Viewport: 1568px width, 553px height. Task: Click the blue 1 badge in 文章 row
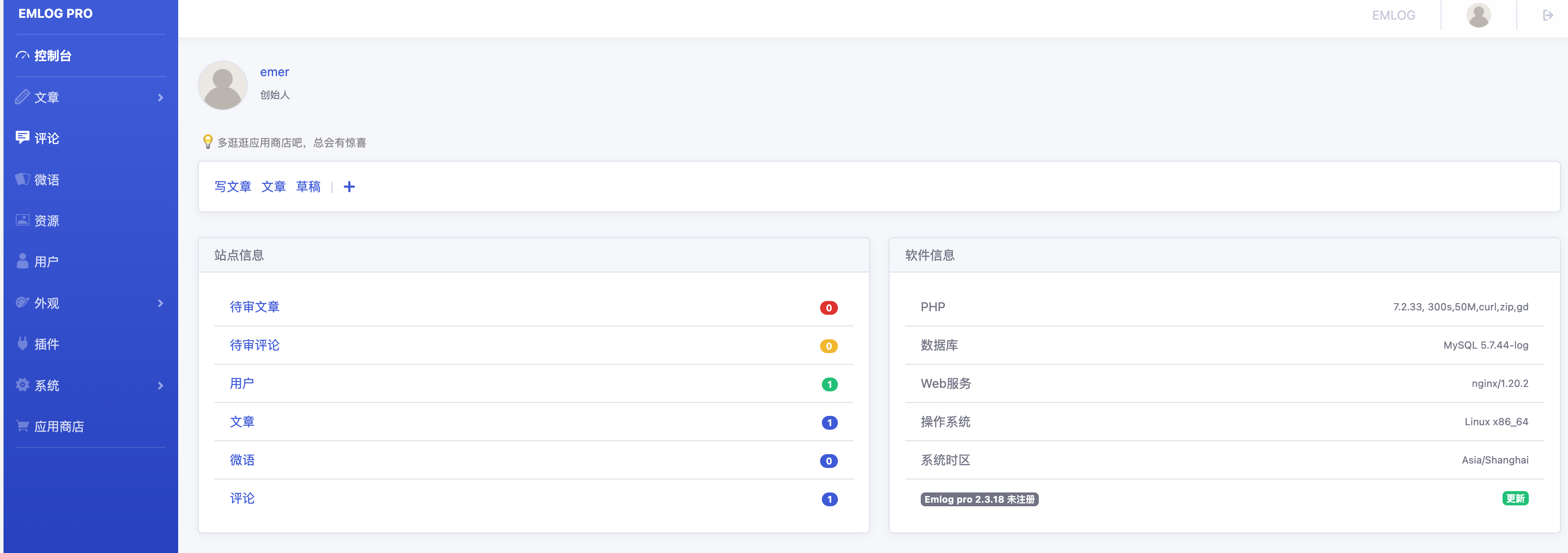(x=829, y=422)
